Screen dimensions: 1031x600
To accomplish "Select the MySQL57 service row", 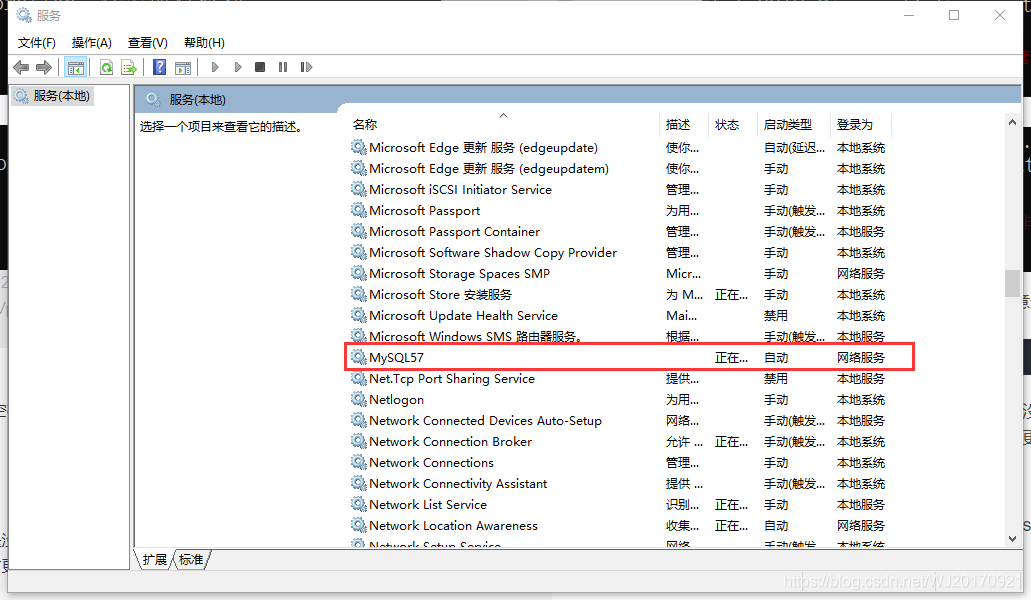I will point(629,358).
